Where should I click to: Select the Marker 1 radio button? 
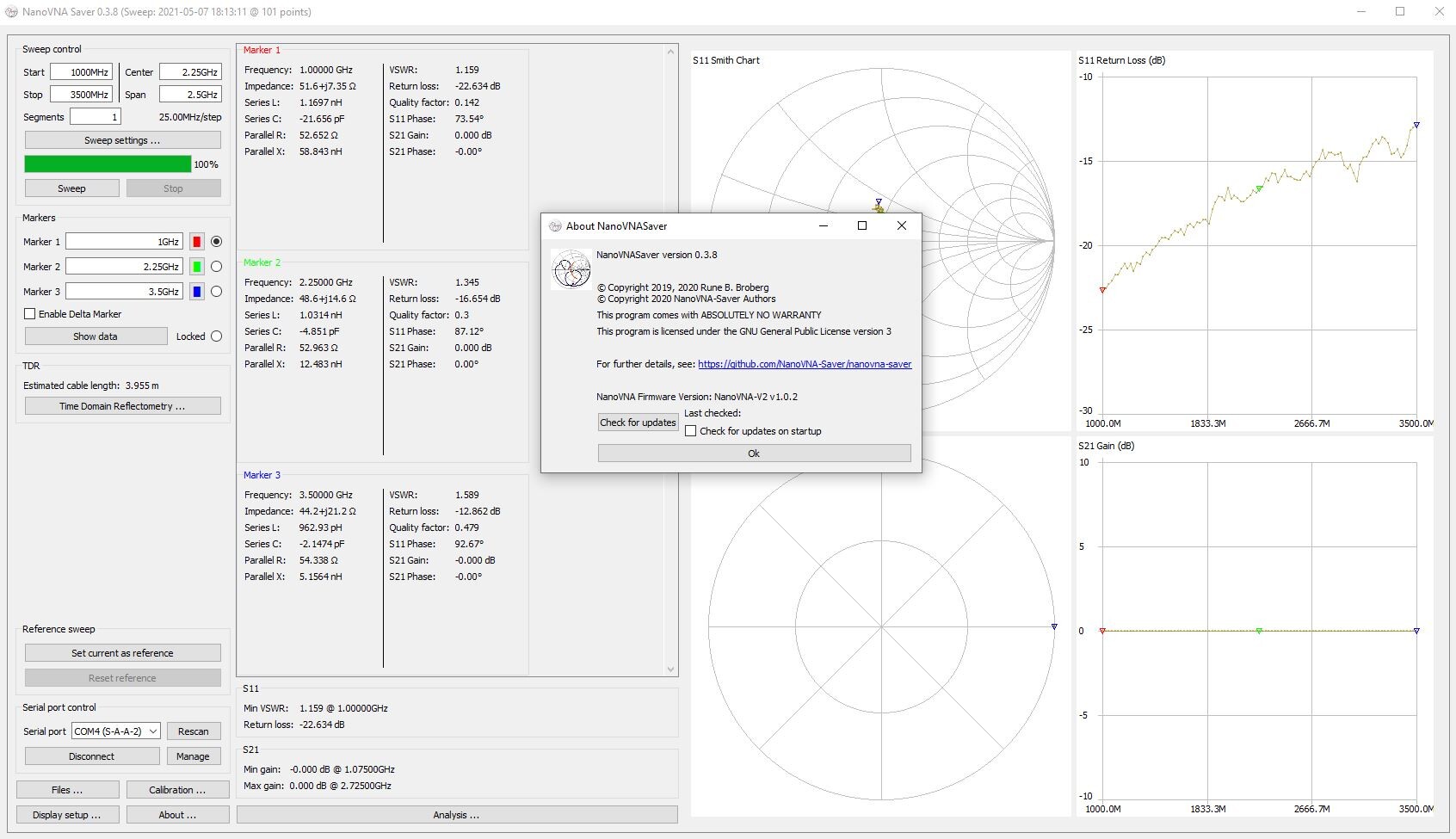pos(217,242)
